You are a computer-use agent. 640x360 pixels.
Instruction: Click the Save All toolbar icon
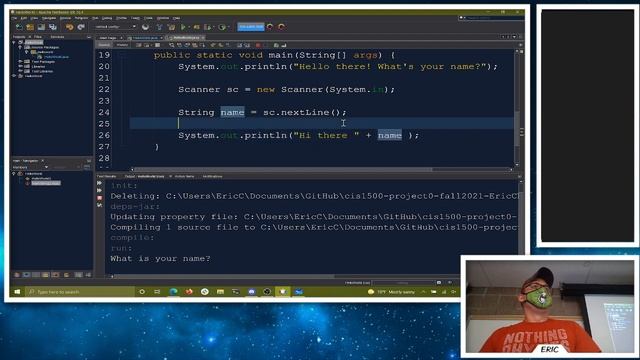click(52, 27)
